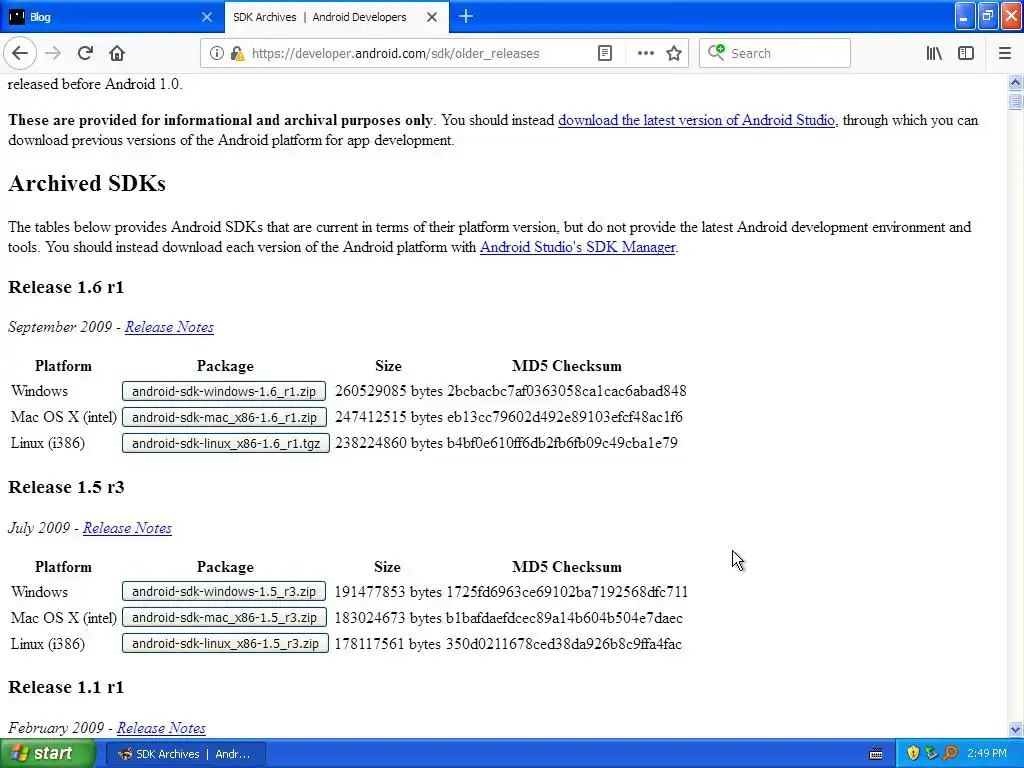The height and width of the screenshot is (768, 1024).
Task: Switch to the Blog tab
Action: 112,17
